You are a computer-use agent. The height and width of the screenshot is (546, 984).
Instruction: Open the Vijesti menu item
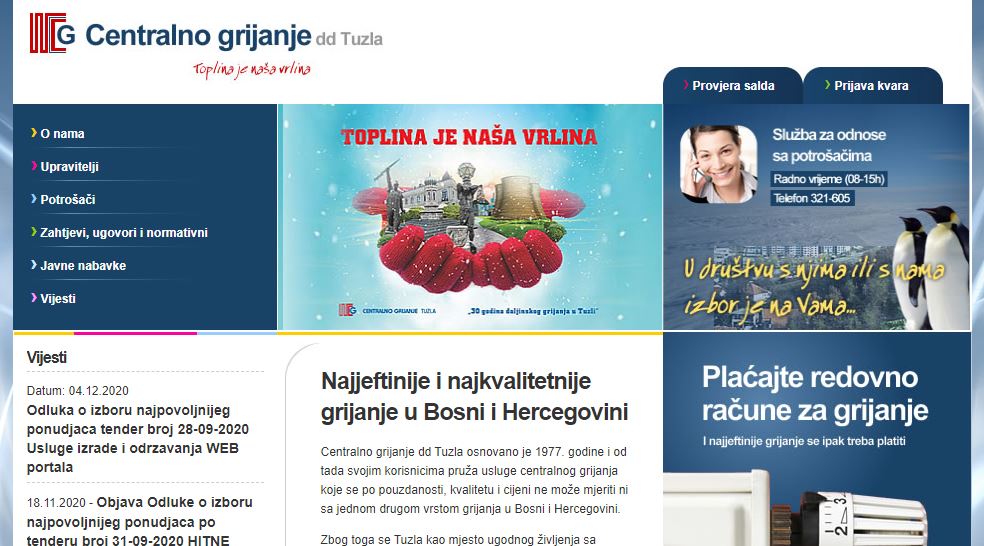pos(58,299)
